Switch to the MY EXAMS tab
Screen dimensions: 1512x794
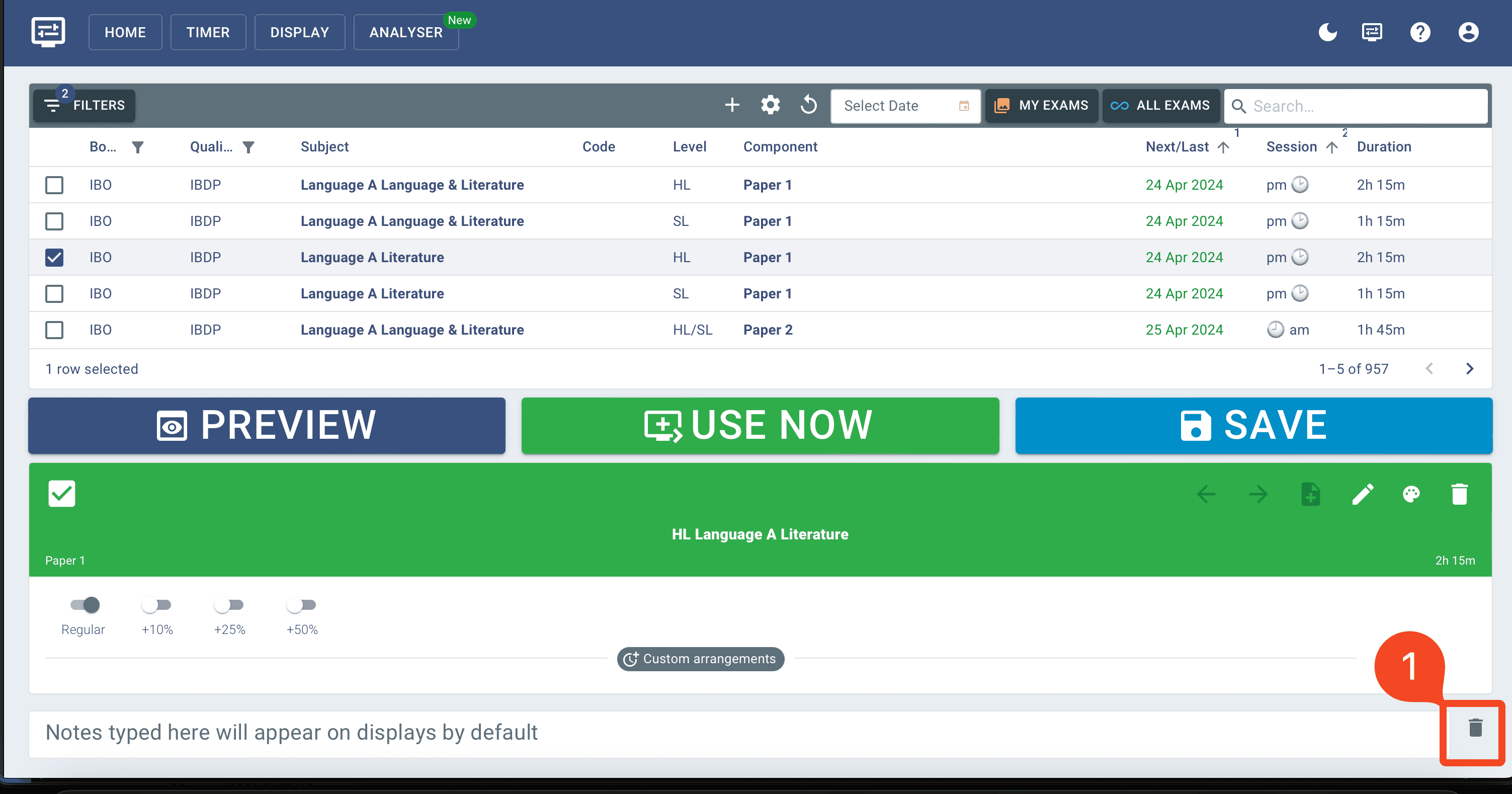pyautogui.click(x=1040, y=105)
